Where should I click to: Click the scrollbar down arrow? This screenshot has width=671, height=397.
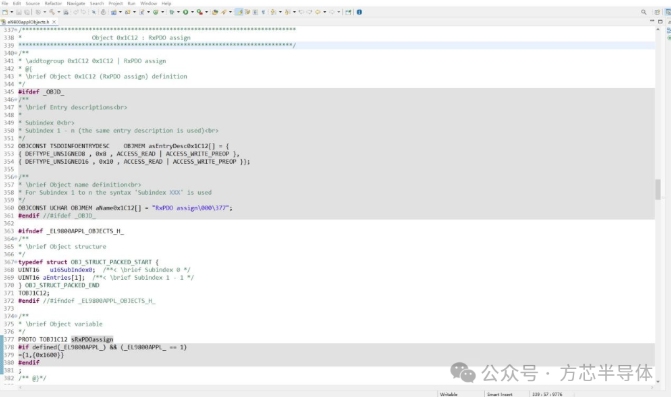coord(657,381)
